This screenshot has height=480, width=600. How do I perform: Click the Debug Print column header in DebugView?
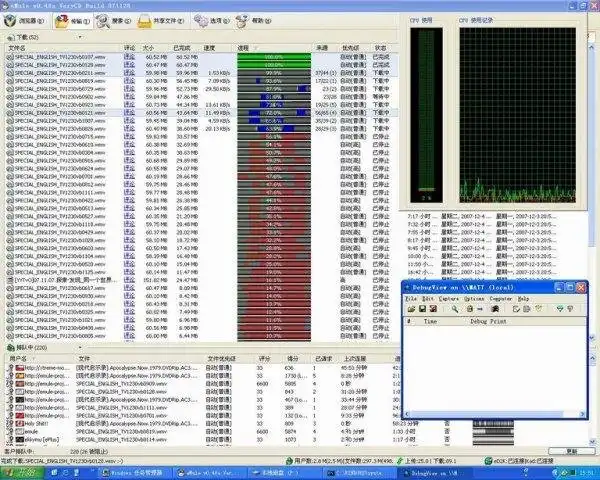point(488,322)
